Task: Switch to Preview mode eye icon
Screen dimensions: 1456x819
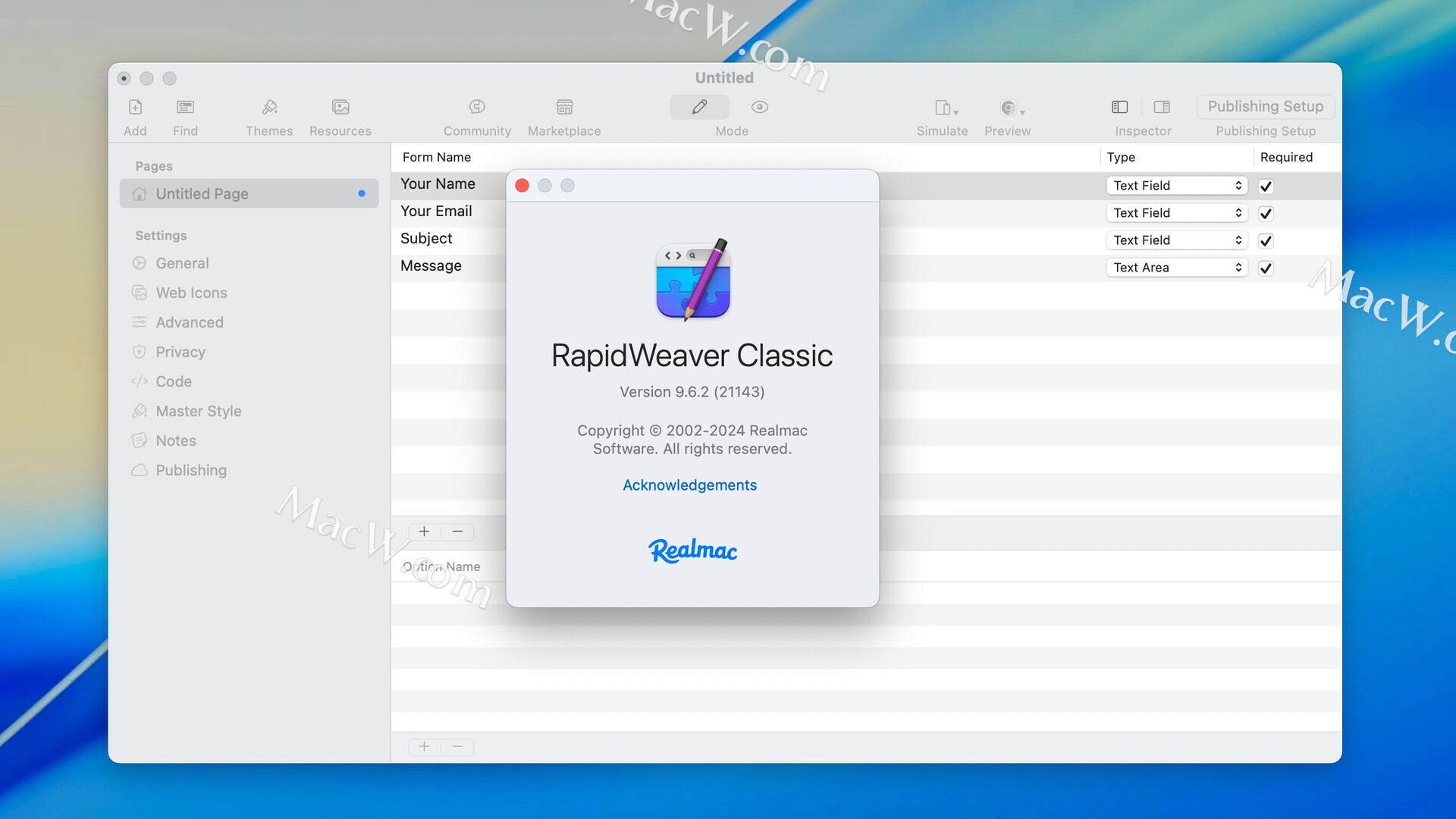Action: coord(760,107)
